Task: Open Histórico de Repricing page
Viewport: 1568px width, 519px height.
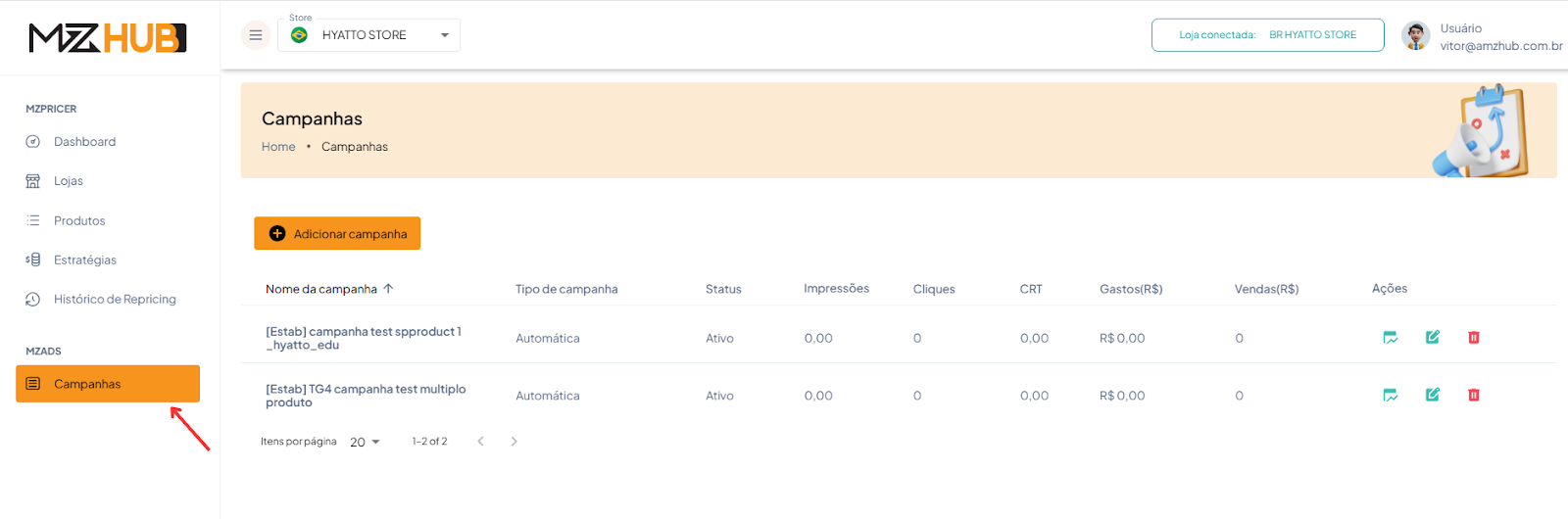Action: 115,300
